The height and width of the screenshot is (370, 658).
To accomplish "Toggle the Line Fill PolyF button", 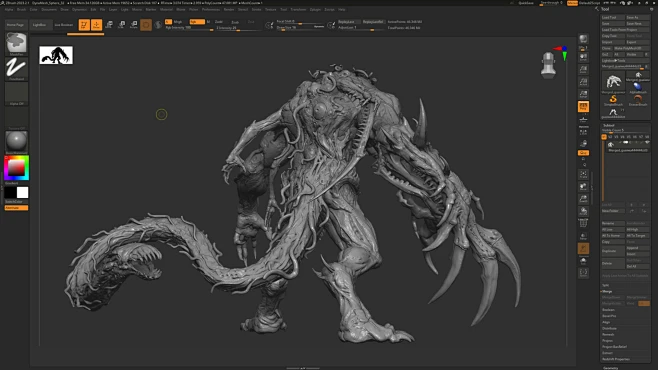I will click(x=583, y=224).
